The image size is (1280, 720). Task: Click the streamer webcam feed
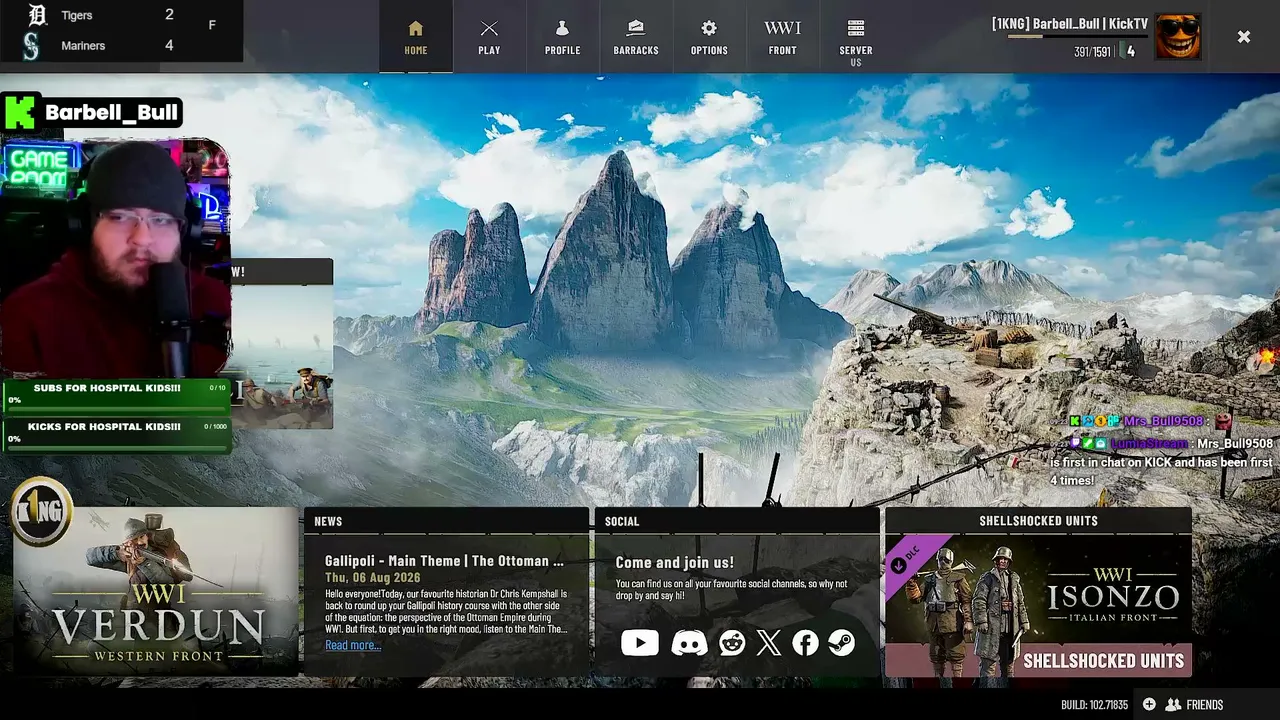116,257
